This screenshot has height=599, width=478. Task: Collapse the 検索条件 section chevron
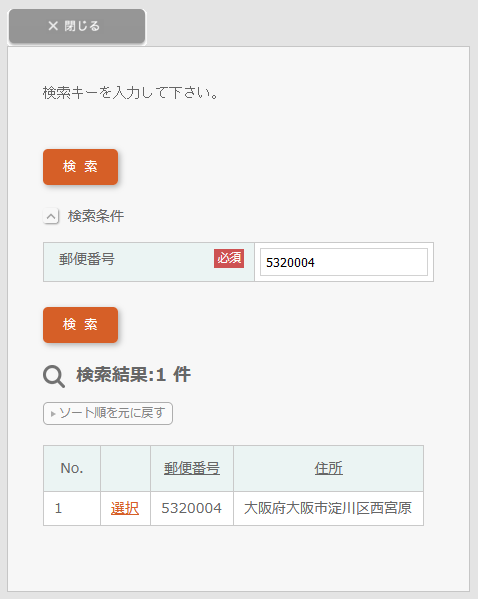click(51, 216)
